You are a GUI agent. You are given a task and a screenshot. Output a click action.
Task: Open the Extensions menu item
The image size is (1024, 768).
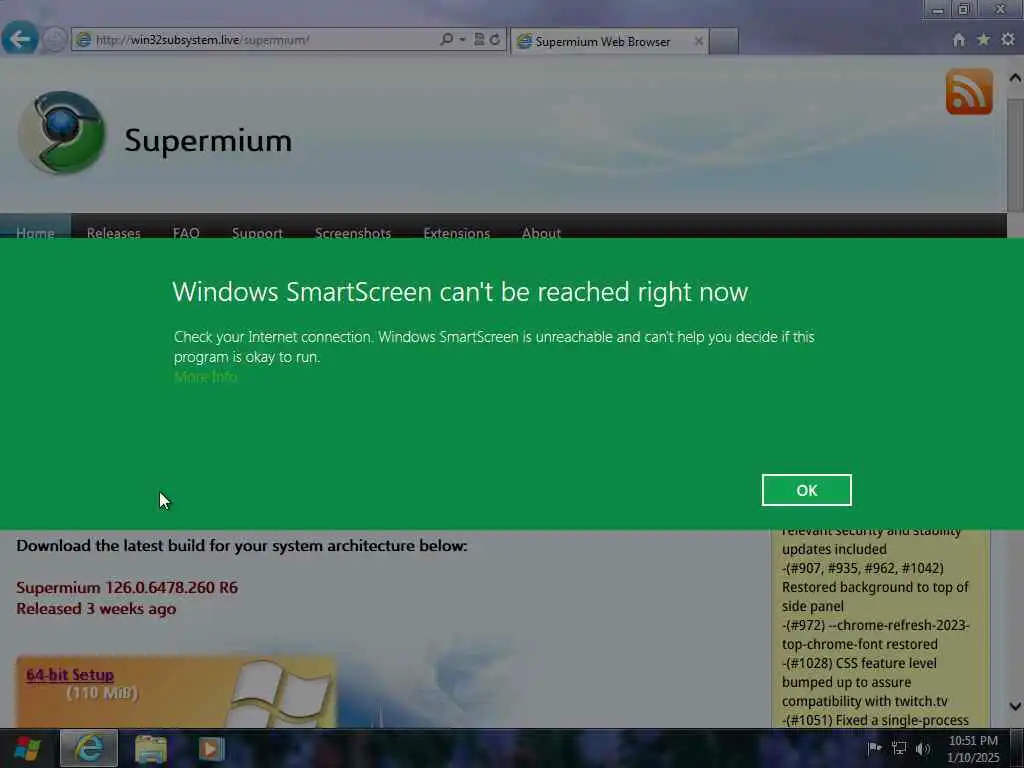pyautogui.click(x=456, y=232)
